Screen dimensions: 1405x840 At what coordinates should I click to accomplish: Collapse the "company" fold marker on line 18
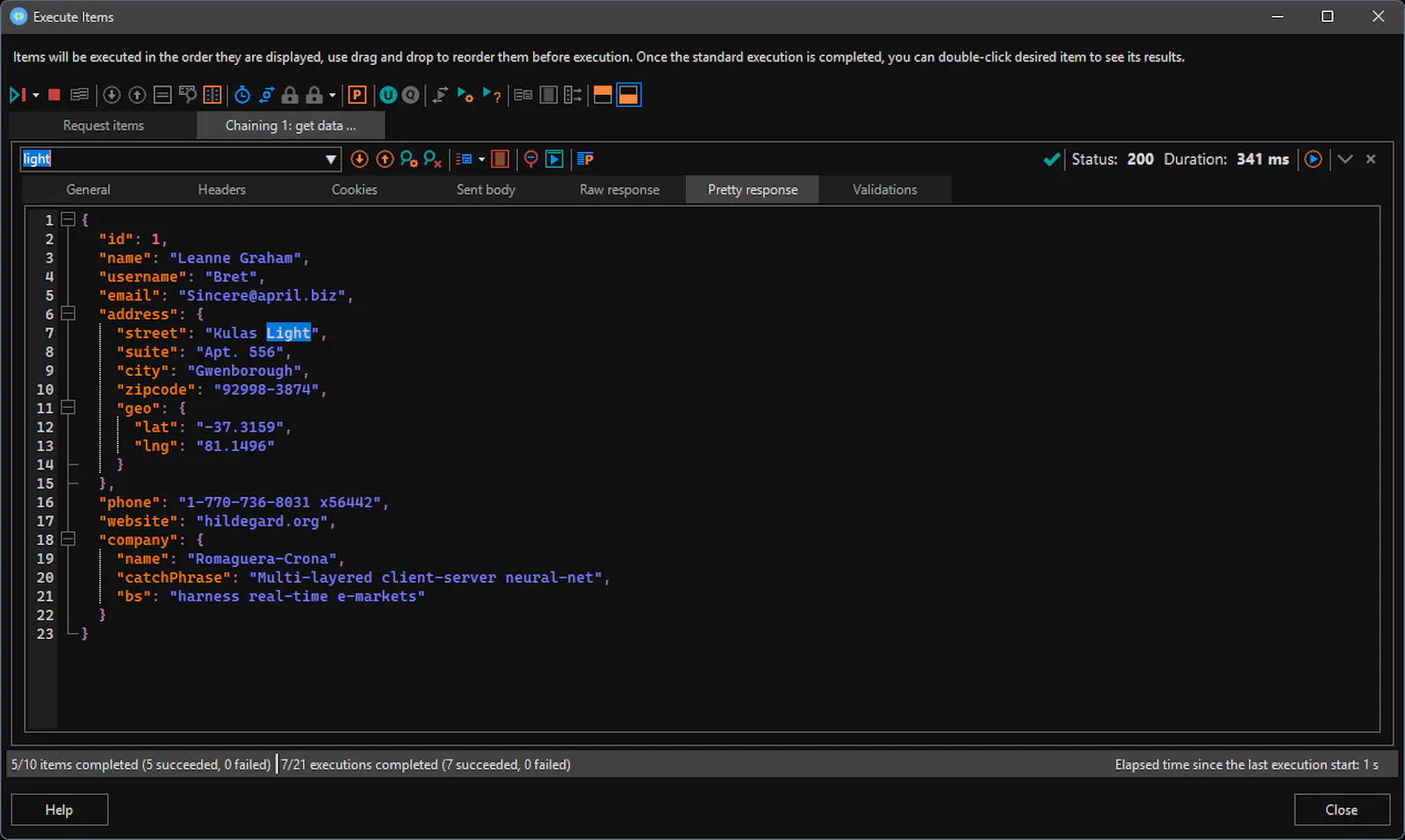point(68,539)
